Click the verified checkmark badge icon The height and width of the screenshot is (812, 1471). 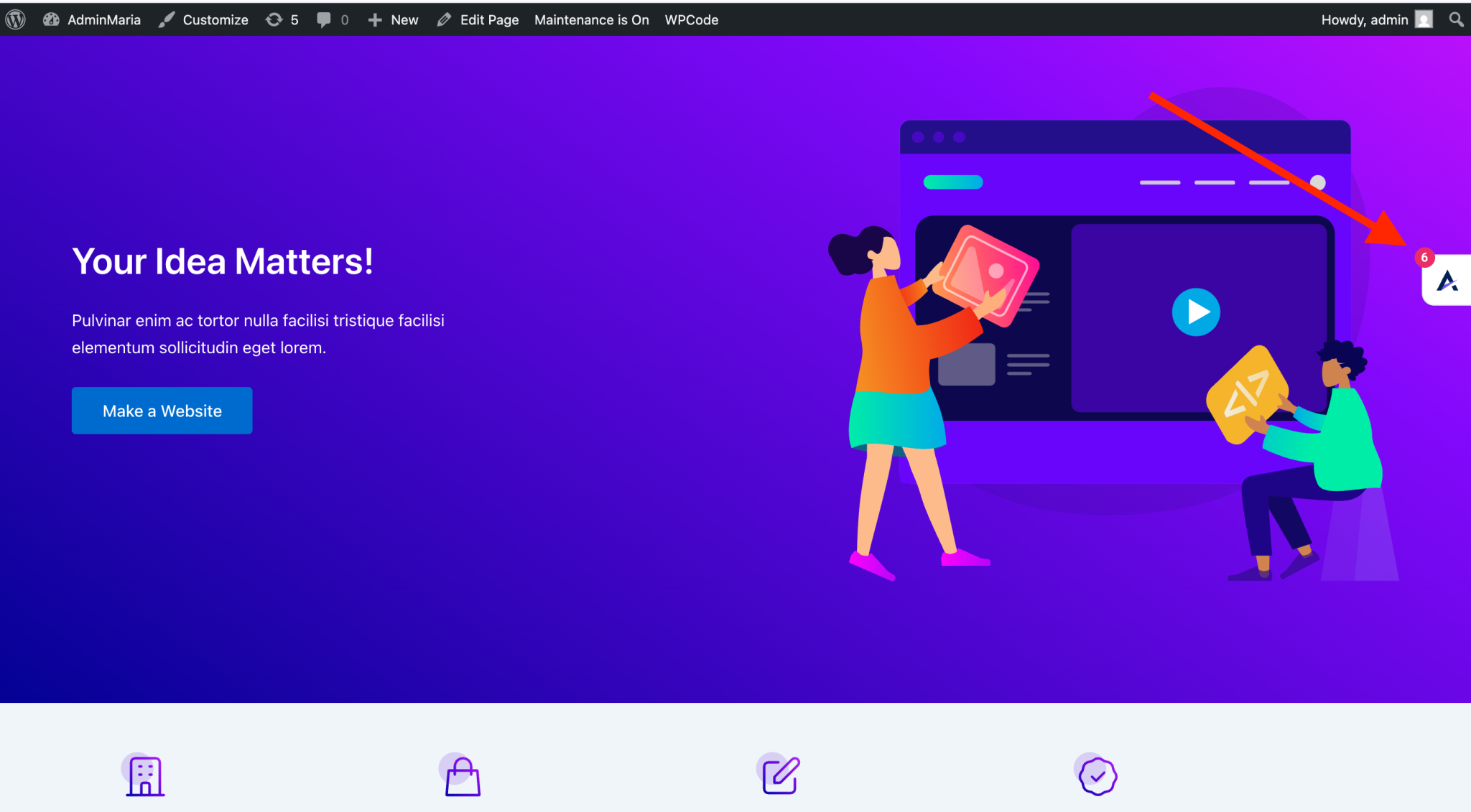[1098, 775]
